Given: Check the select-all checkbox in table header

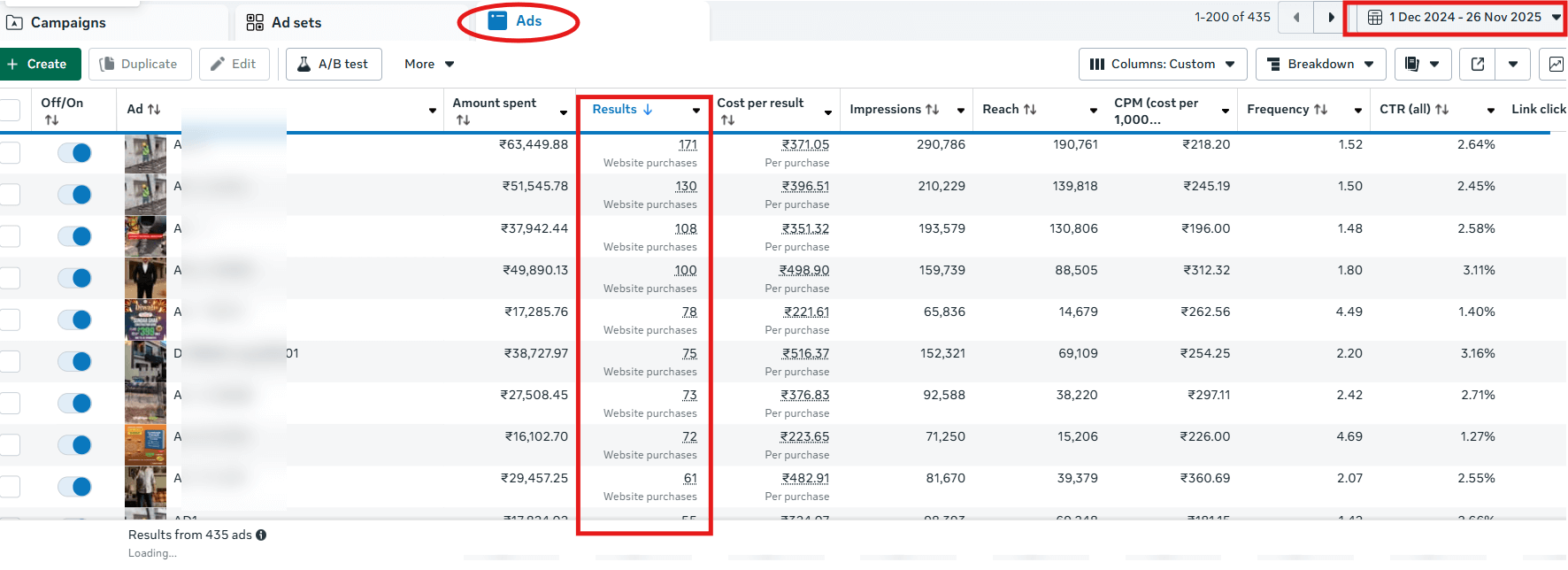Looking at the screenshot, I should coord(10,110).
